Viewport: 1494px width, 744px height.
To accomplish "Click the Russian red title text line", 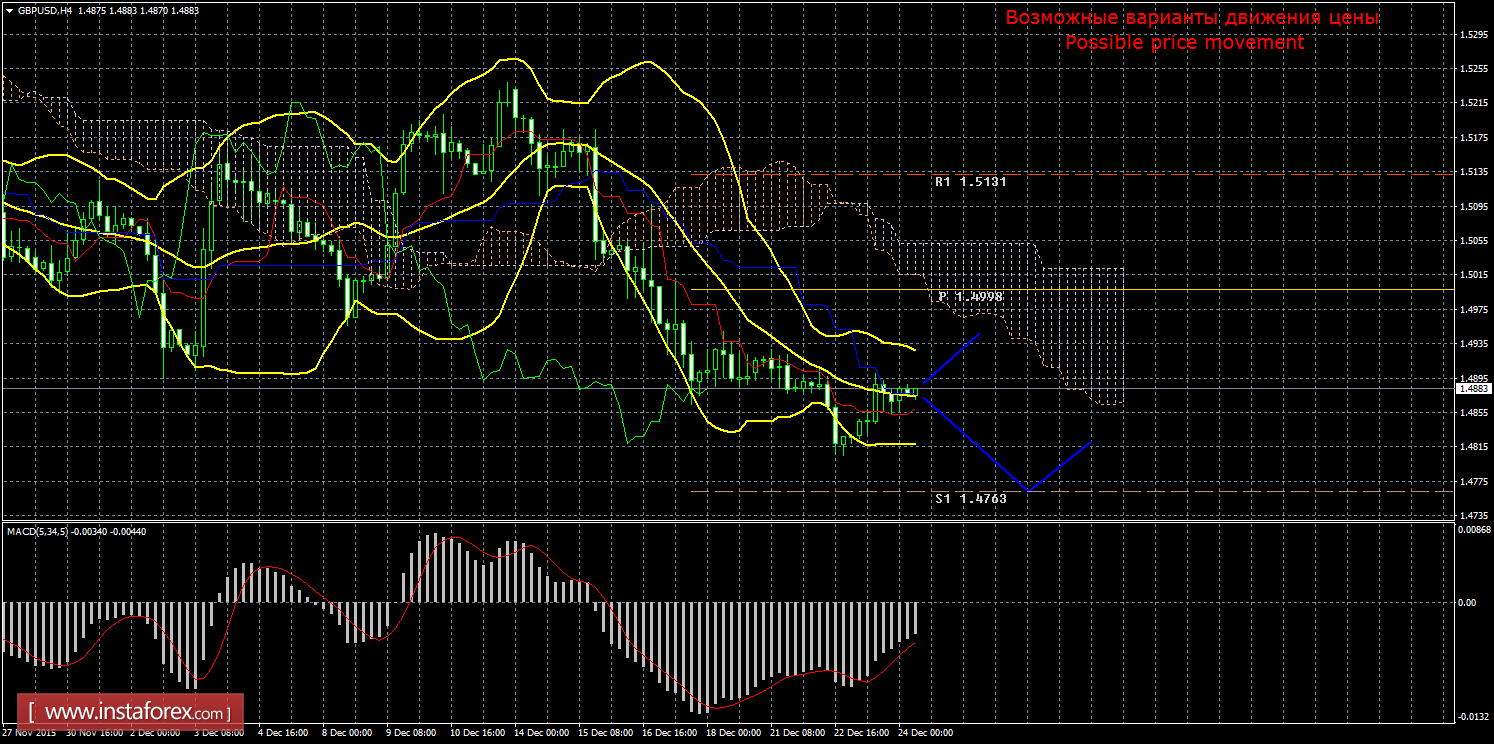I will pos(1192,18).
